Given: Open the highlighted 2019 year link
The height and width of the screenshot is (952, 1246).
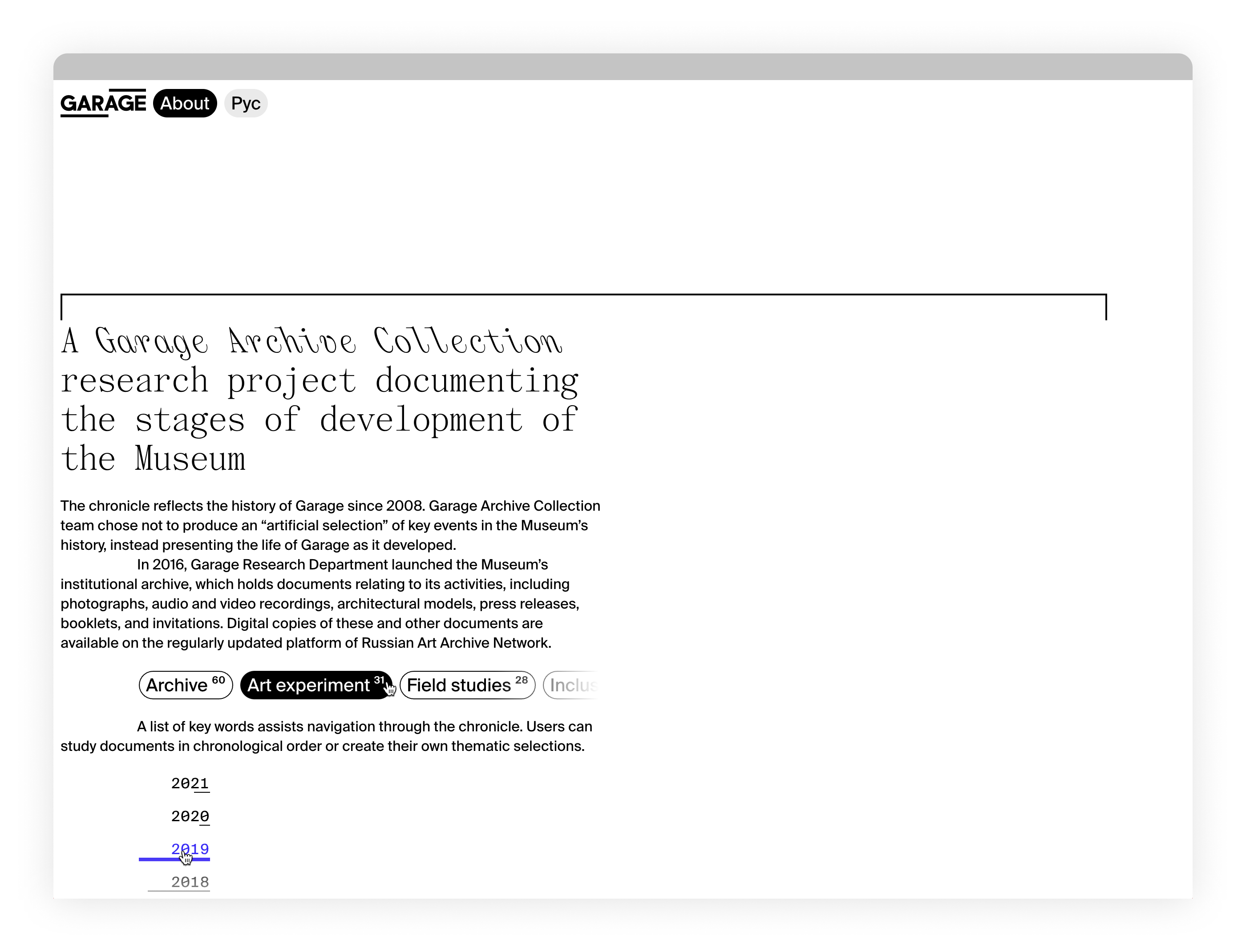Looking at the screenshot, I should click(x=190, y=849).
